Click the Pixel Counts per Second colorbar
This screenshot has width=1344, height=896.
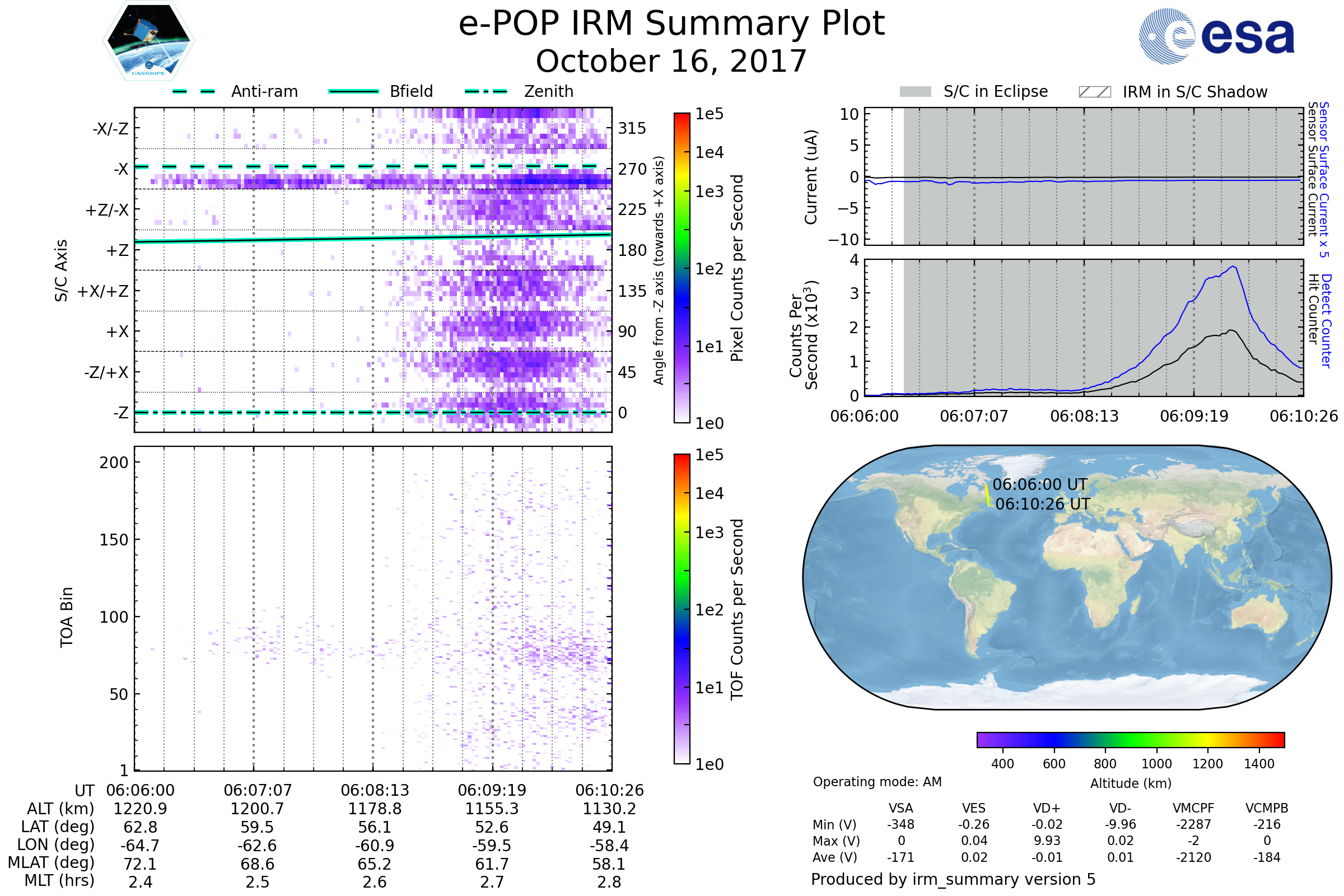tap(682, 268)
